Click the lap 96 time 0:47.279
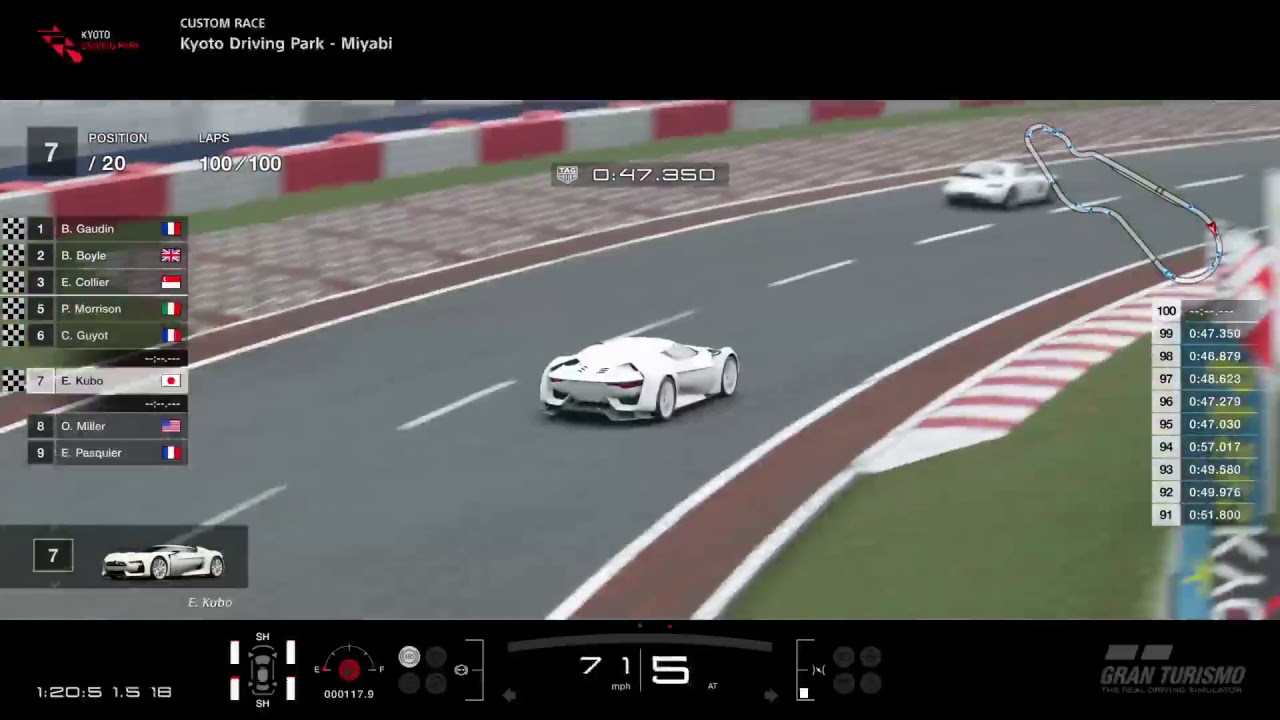 coord(1214,402)
